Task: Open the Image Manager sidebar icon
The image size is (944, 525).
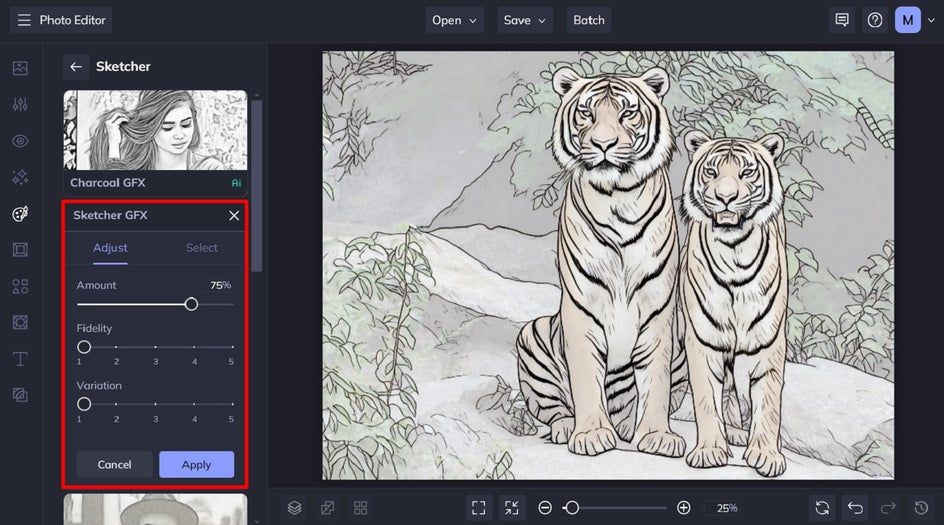Action: click(20, 68)
